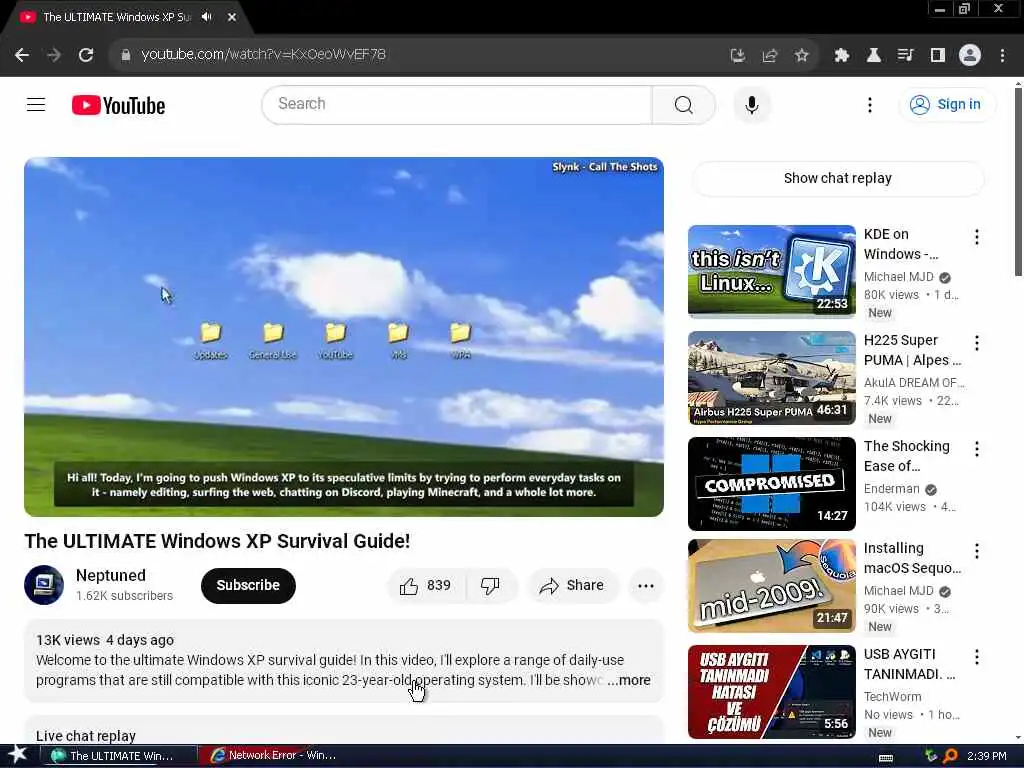The width and height of the screenshot is (1024, 768).
Task: Click the address bar URL
Action: point(263,55)
